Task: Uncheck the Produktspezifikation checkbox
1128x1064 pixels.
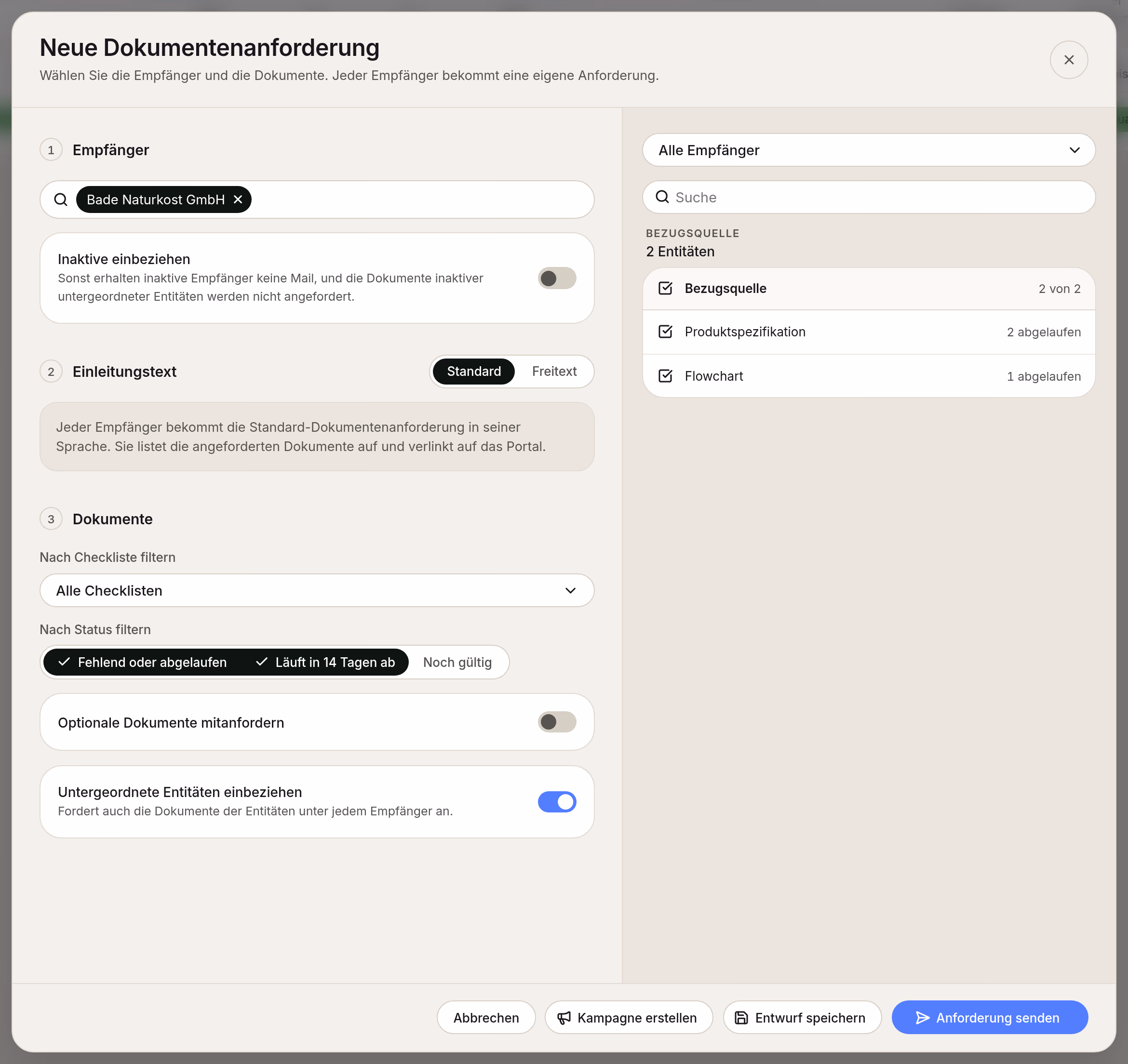Action: coord(665,332)
